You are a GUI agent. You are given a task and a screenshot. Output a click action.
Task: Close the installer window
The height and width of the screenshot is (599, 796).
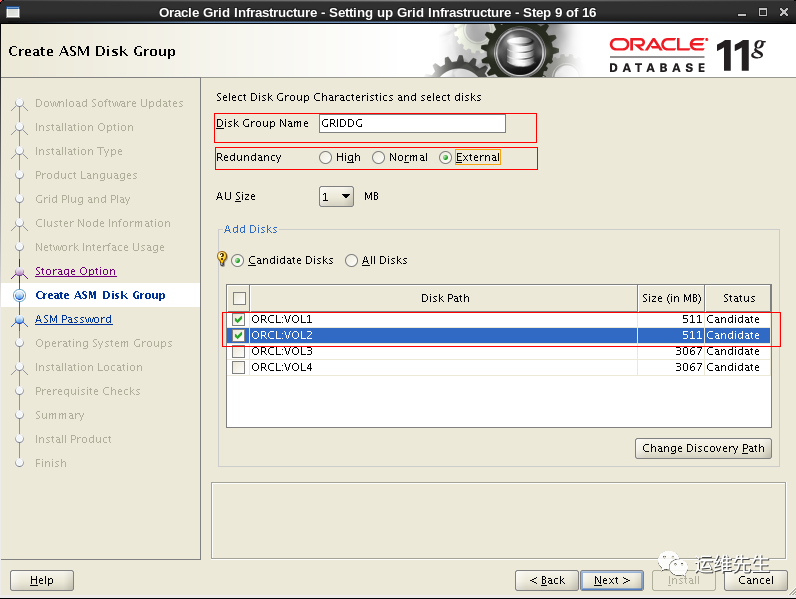pos(783,12)
